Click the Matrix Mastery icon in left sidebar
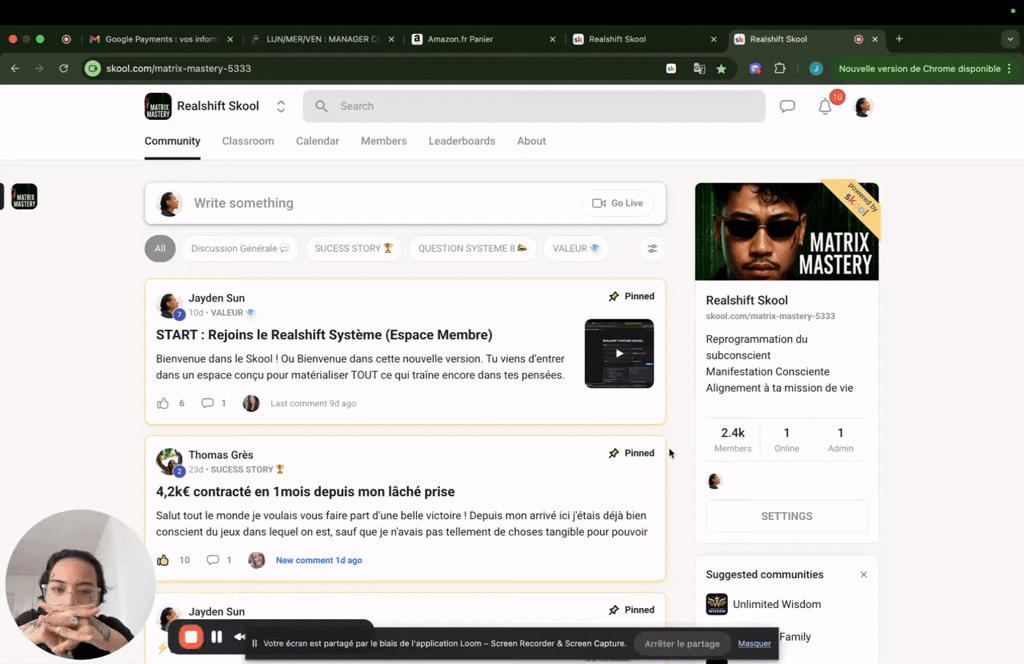 pos(24,197)
